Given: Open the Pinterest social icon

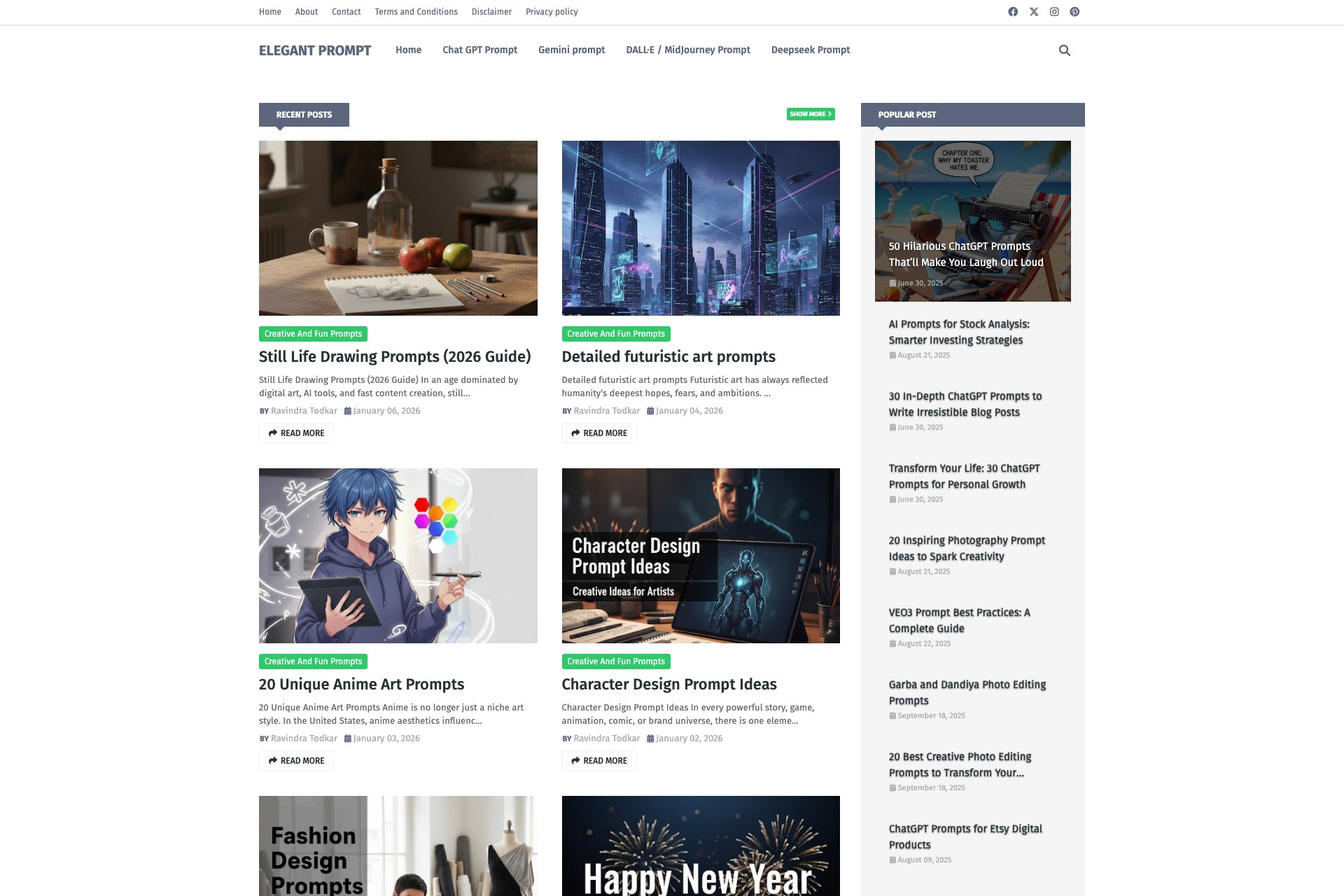Looking at the screenshot, I should pyautogui.click(x=1074, y=12).
